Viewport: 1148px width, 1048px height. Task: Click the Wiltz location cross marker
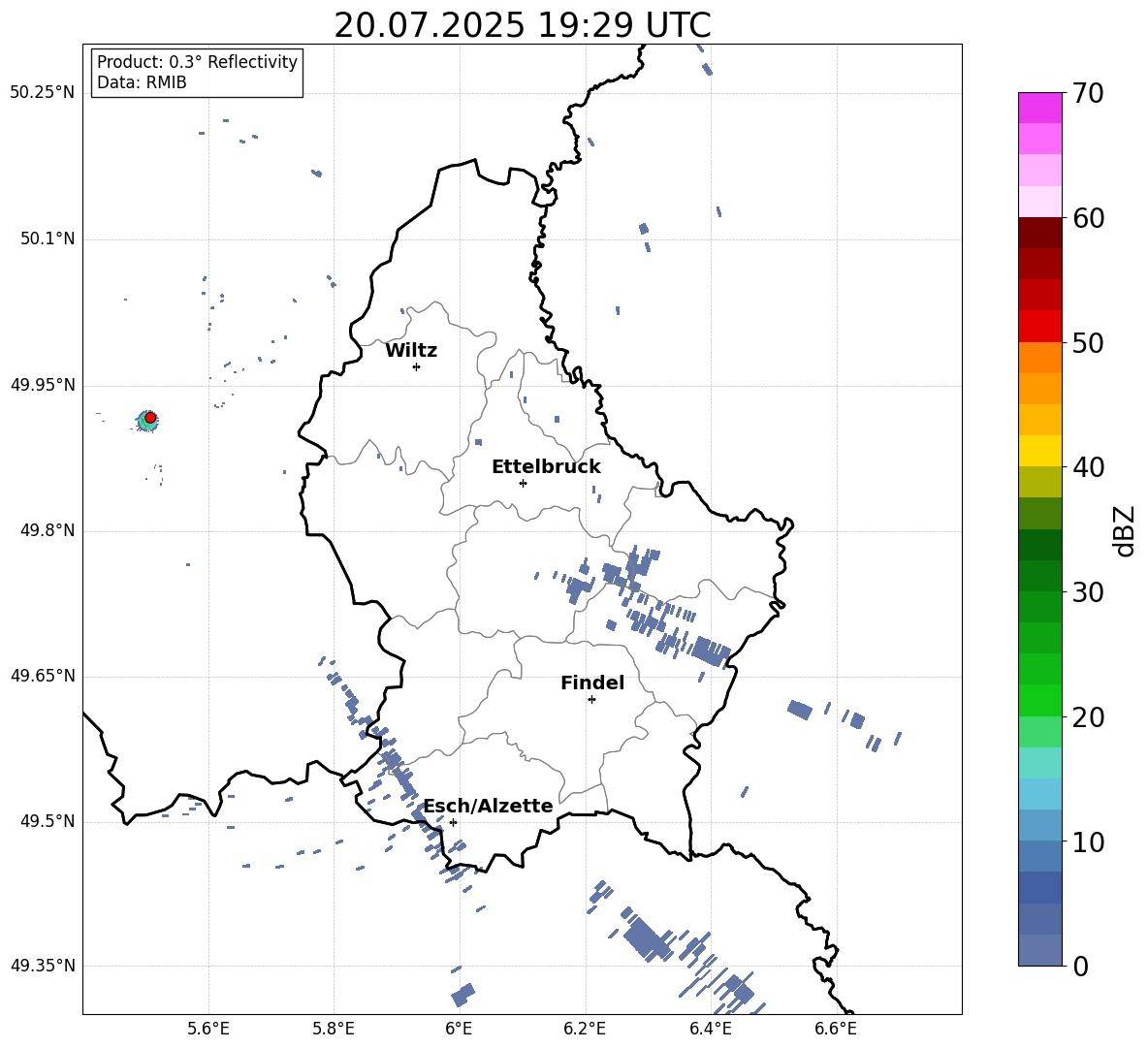pos(417,366)
